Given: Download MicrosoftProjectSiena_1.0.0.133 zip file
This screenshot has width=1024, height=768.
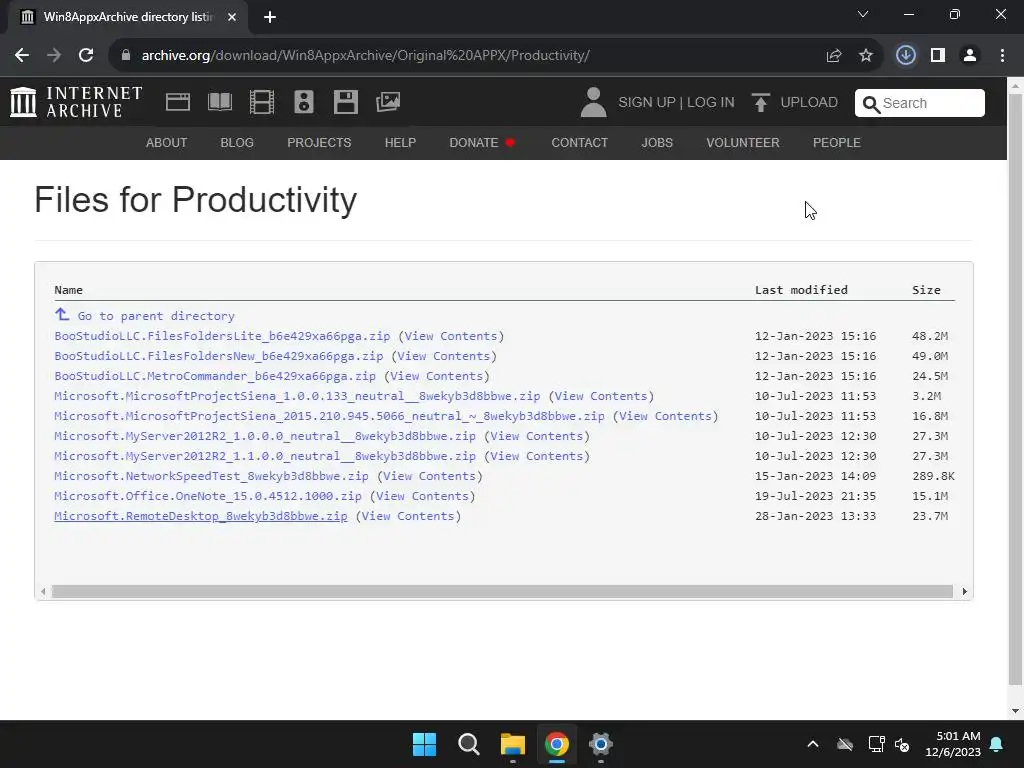Looking at the screenshot, I should 297,396.
